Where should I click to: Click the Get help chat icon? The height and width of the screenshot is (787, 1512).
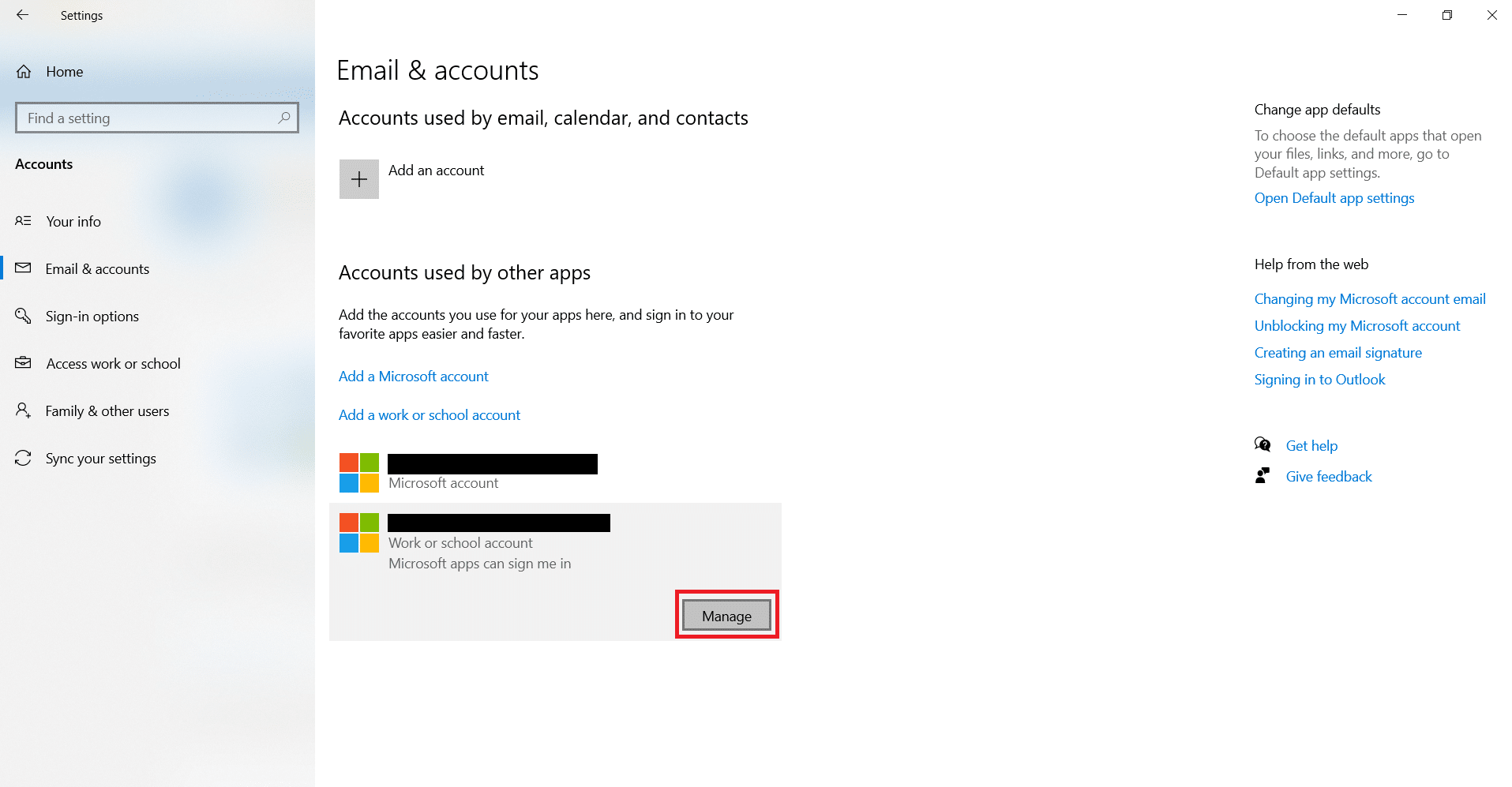point(1263,445)
